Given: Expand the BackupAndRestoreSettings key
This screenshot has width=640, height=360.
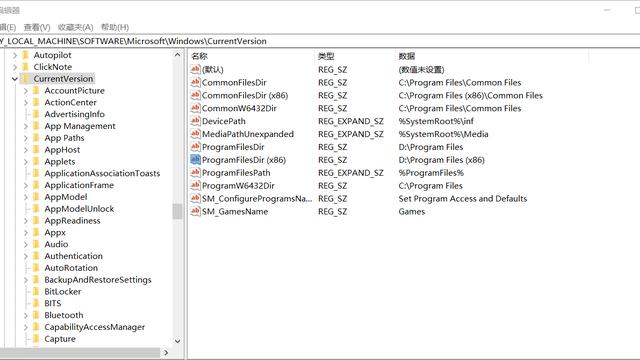Looking at the screenshot, I should tap(26, 280).
